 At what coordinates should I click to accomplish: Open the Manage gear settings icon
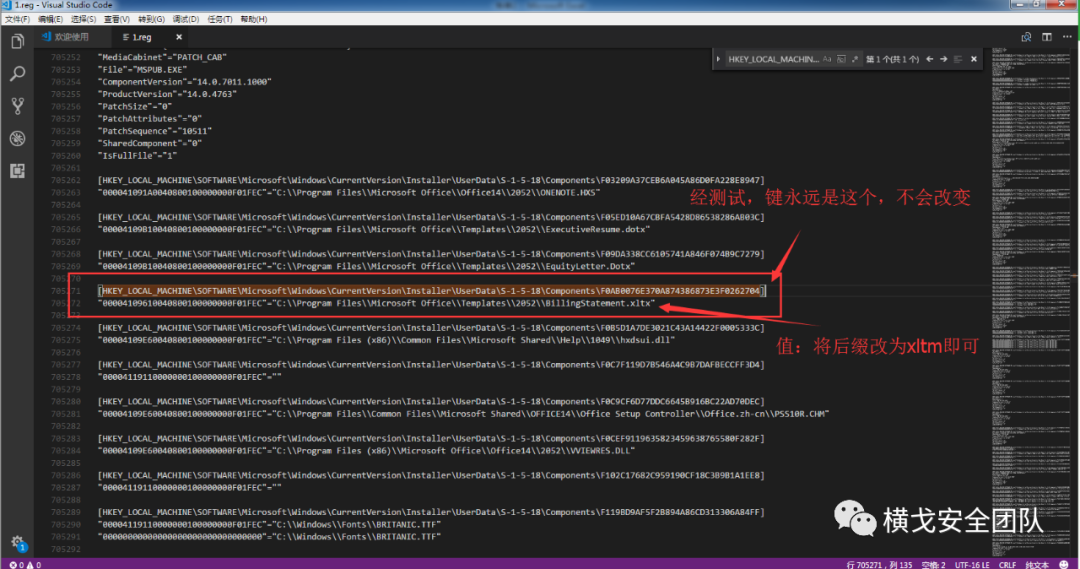(x=17, y=543)
